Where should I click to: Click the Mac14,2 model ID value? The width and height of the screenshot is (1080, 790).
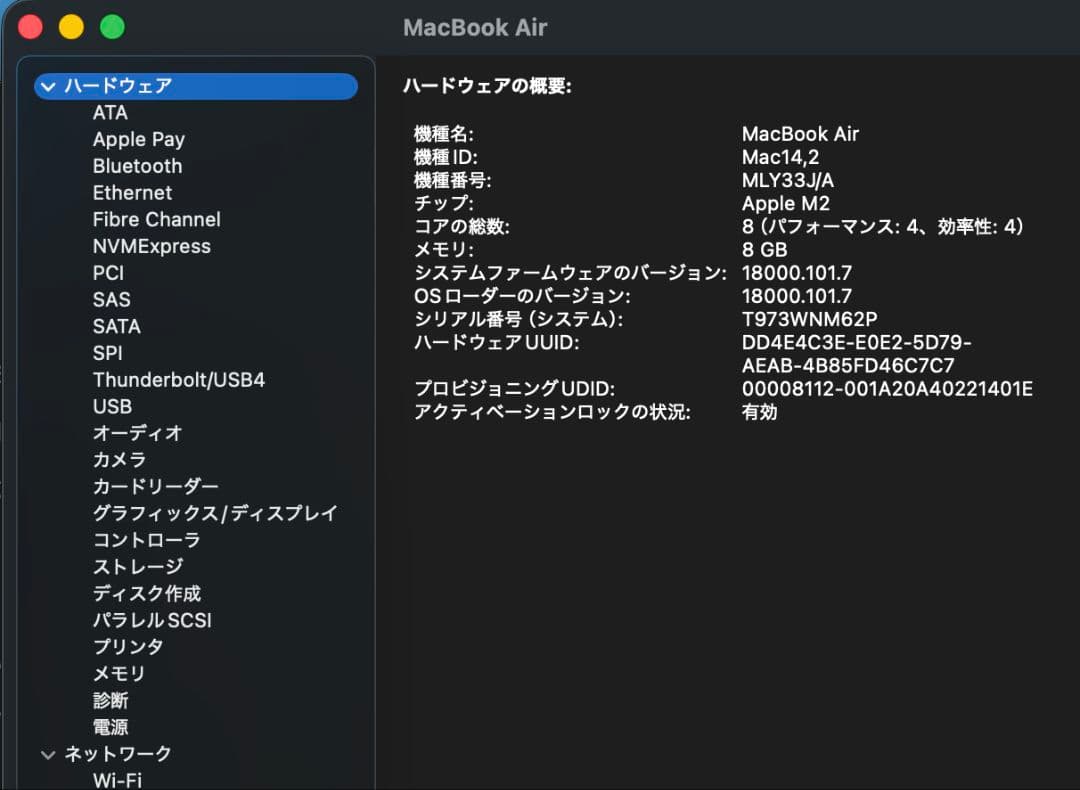pos(780,157)
